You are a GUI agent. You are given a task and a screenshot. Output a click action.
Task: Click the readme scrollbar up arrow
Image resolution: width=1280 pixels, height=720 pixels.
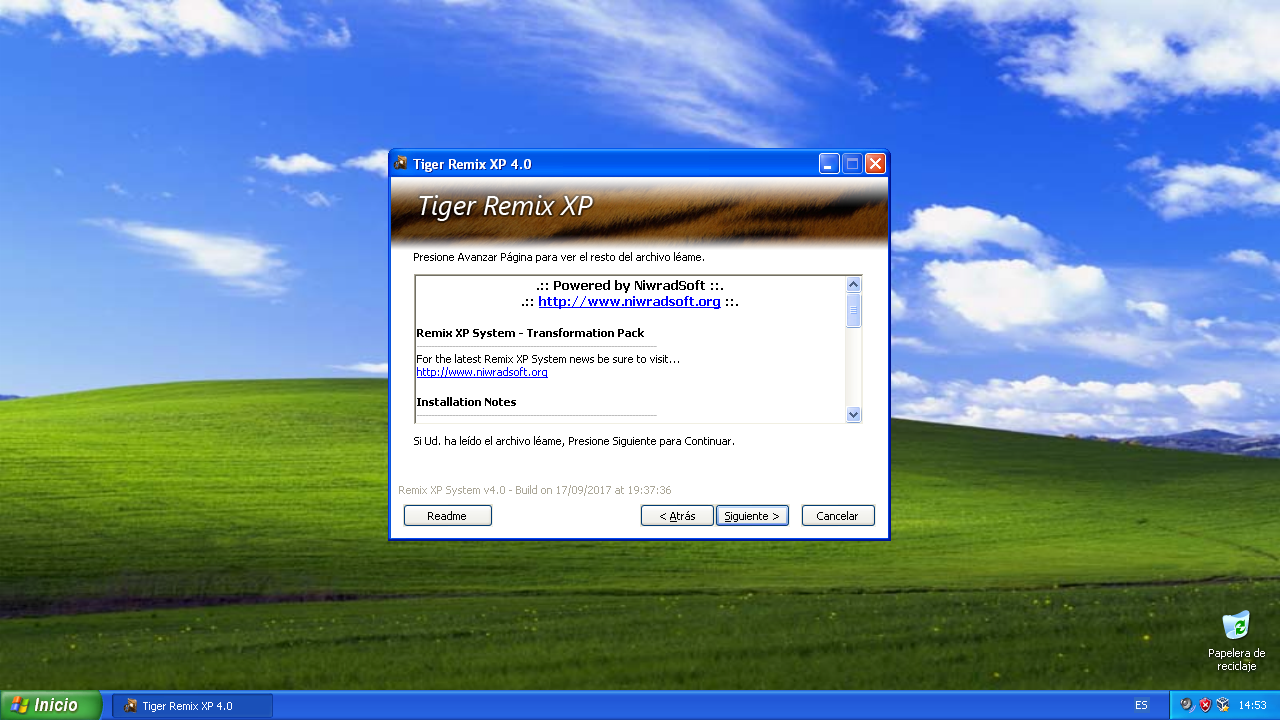[853, 284]
